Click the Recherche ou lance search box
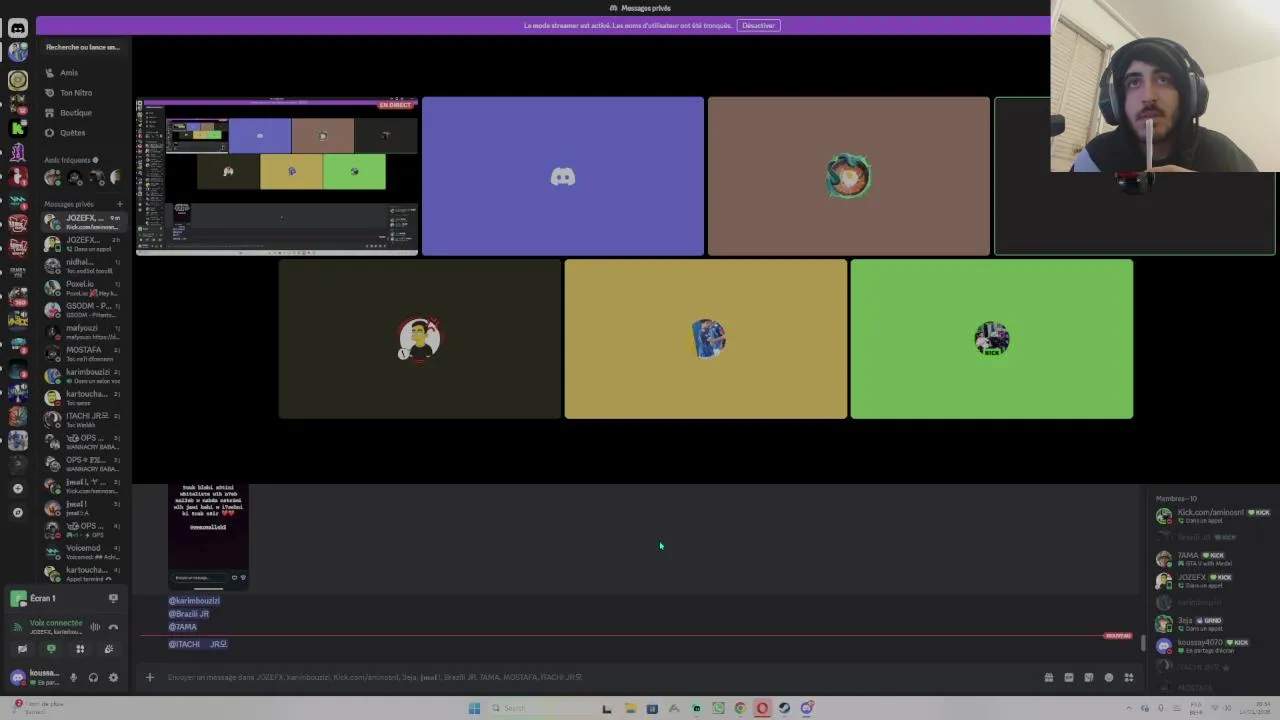This screenshot has height=720, width=1280. pyautogui.click(x=82, y=47)
